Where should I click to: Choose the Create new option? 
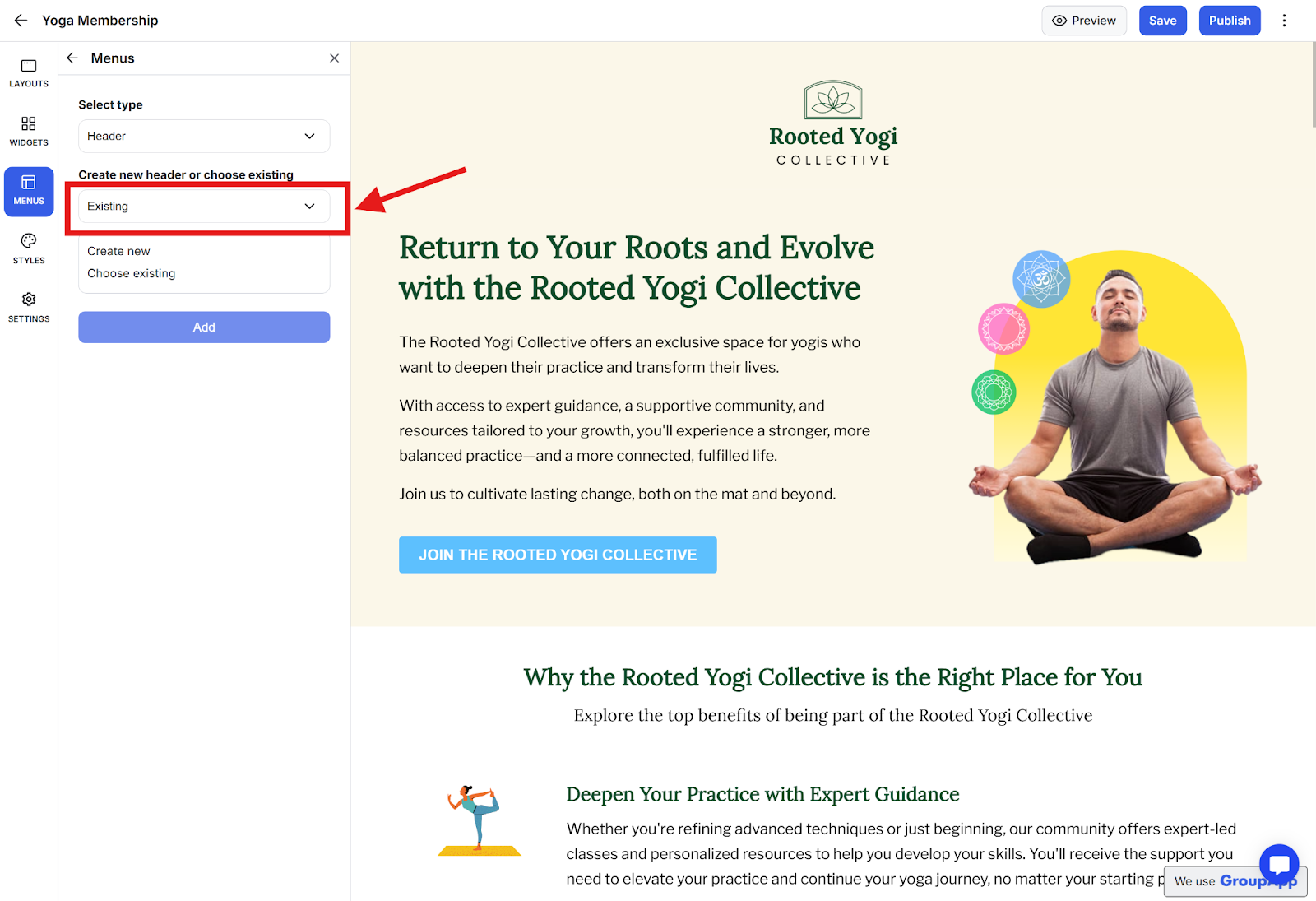119,251
